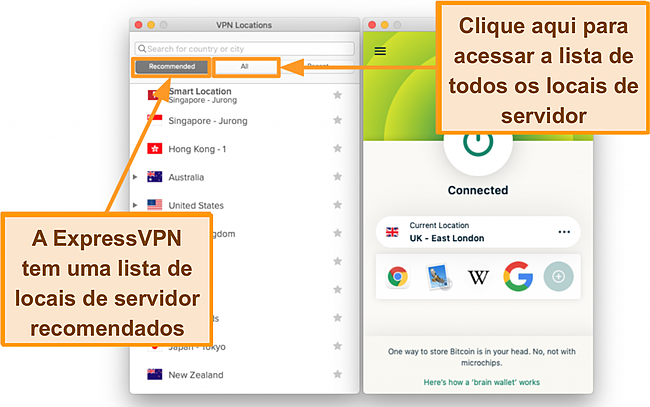The height and width of the screenshot is (407, 650).
Task: Launch the Preview app shortcut
Action: pyautogui.click(x=438, y=277)
